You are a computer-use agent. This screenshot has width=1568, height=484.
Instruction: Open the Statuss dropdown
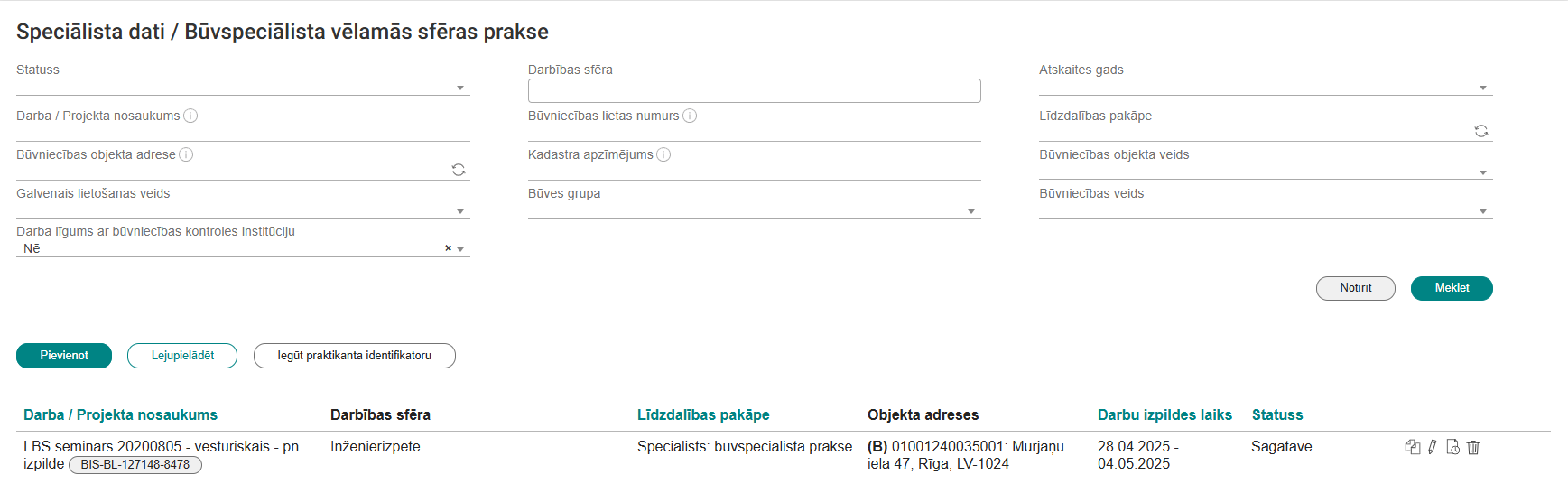pos(460,88)
